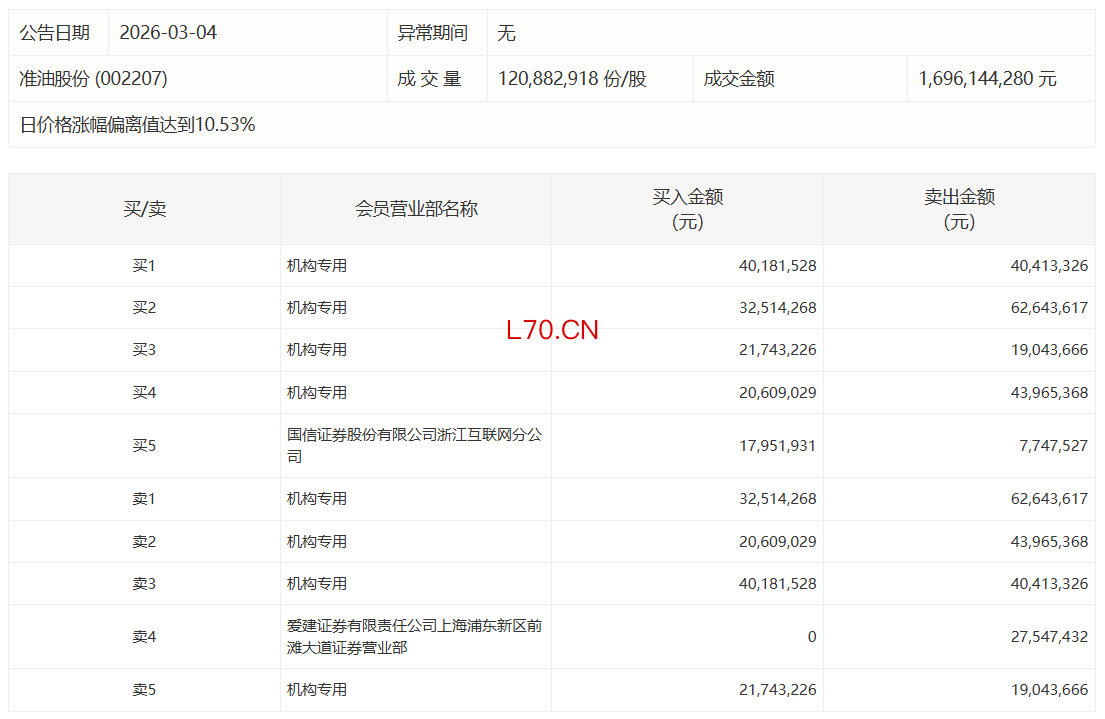The image size is (1105, 719).
Task: Click the 卖出金额 (元) column header
Action: 959,209
